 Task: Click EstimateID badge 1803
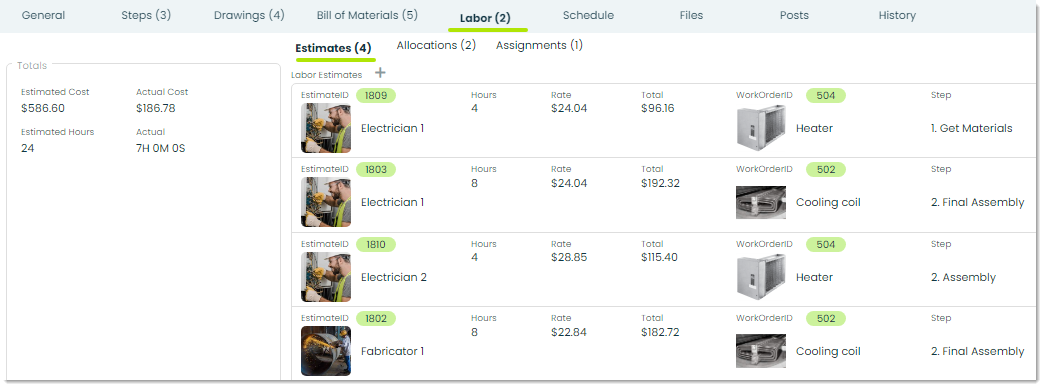[x=376, y=170]
